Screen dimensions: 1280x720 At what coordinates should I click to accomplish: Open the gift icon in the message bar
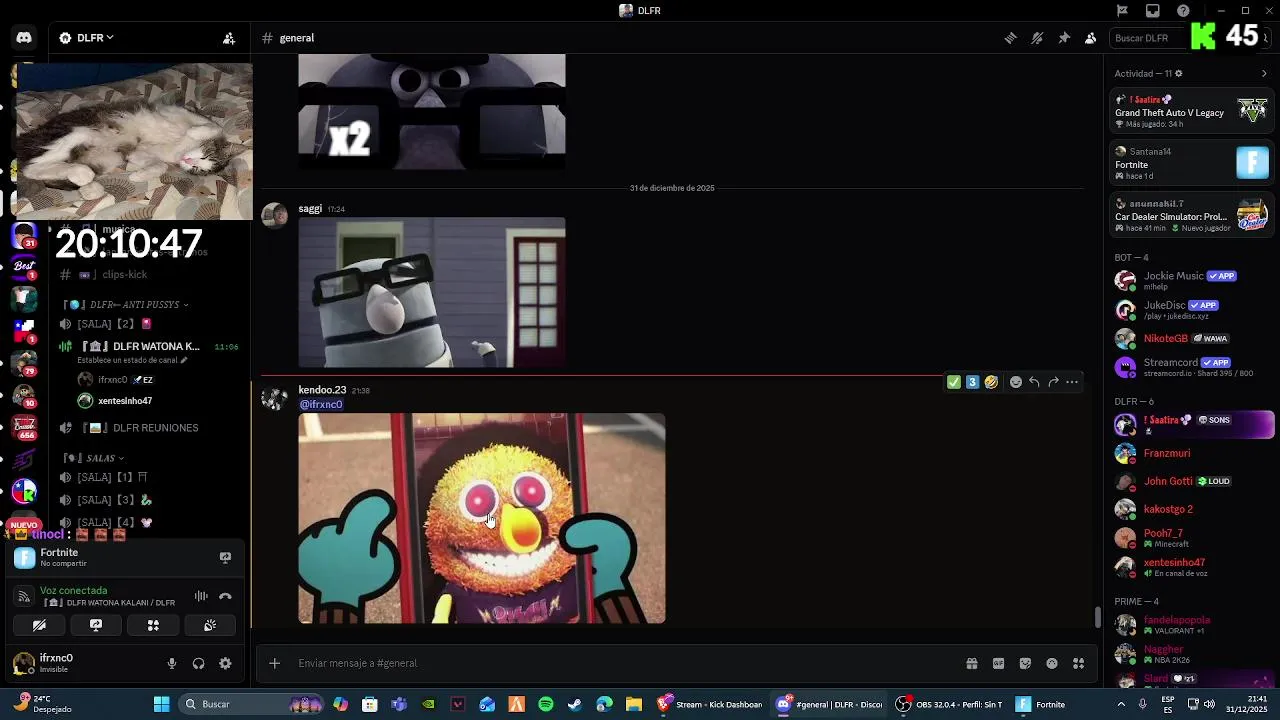coord(971,663)
